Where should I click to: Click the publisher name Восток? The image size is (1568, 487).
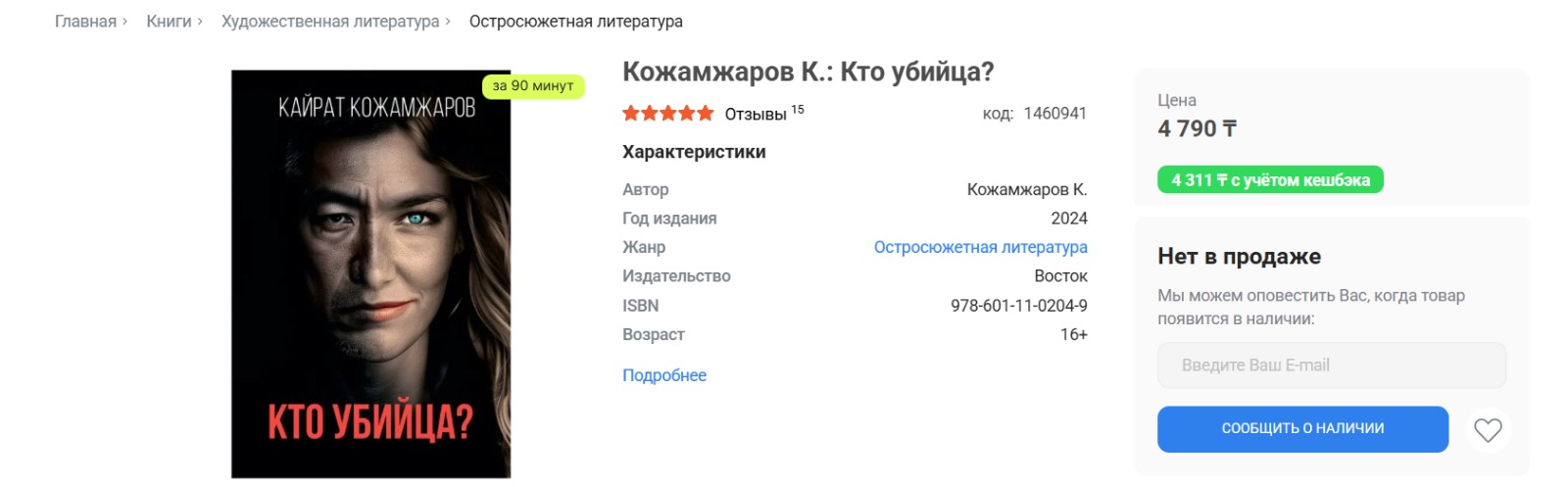point(1060,276)
